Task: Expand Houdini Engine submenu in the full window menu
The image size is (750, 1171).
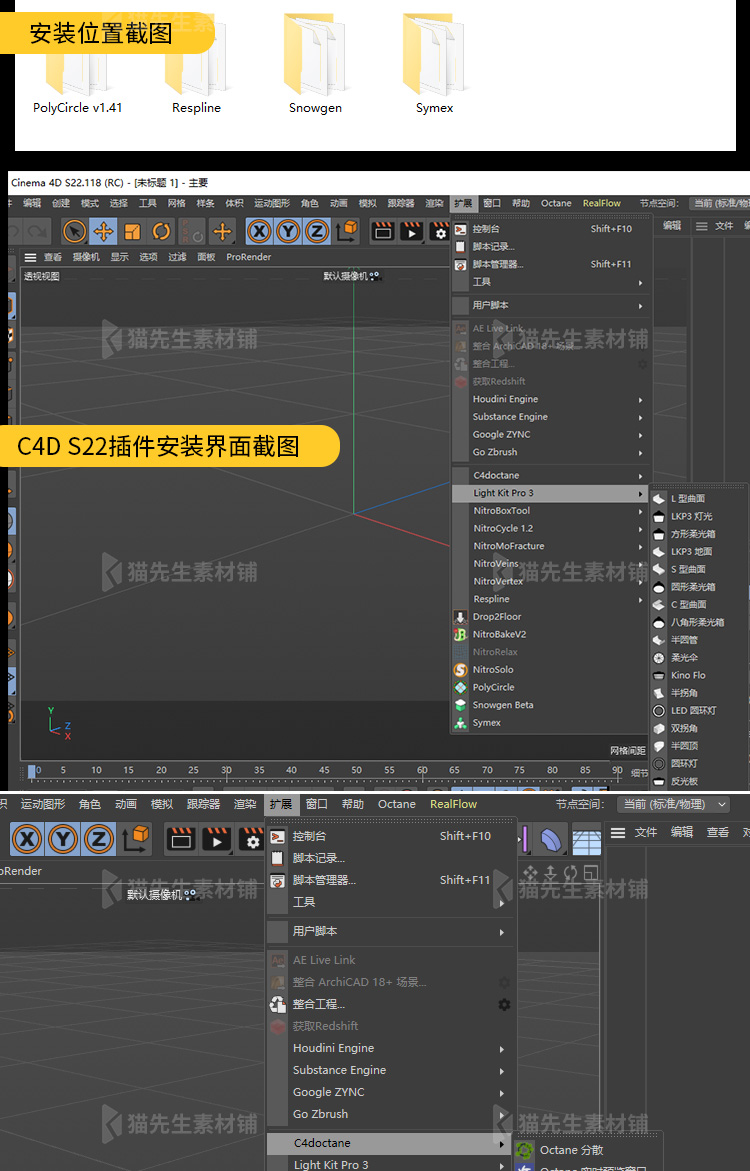Action: point(548,400)
